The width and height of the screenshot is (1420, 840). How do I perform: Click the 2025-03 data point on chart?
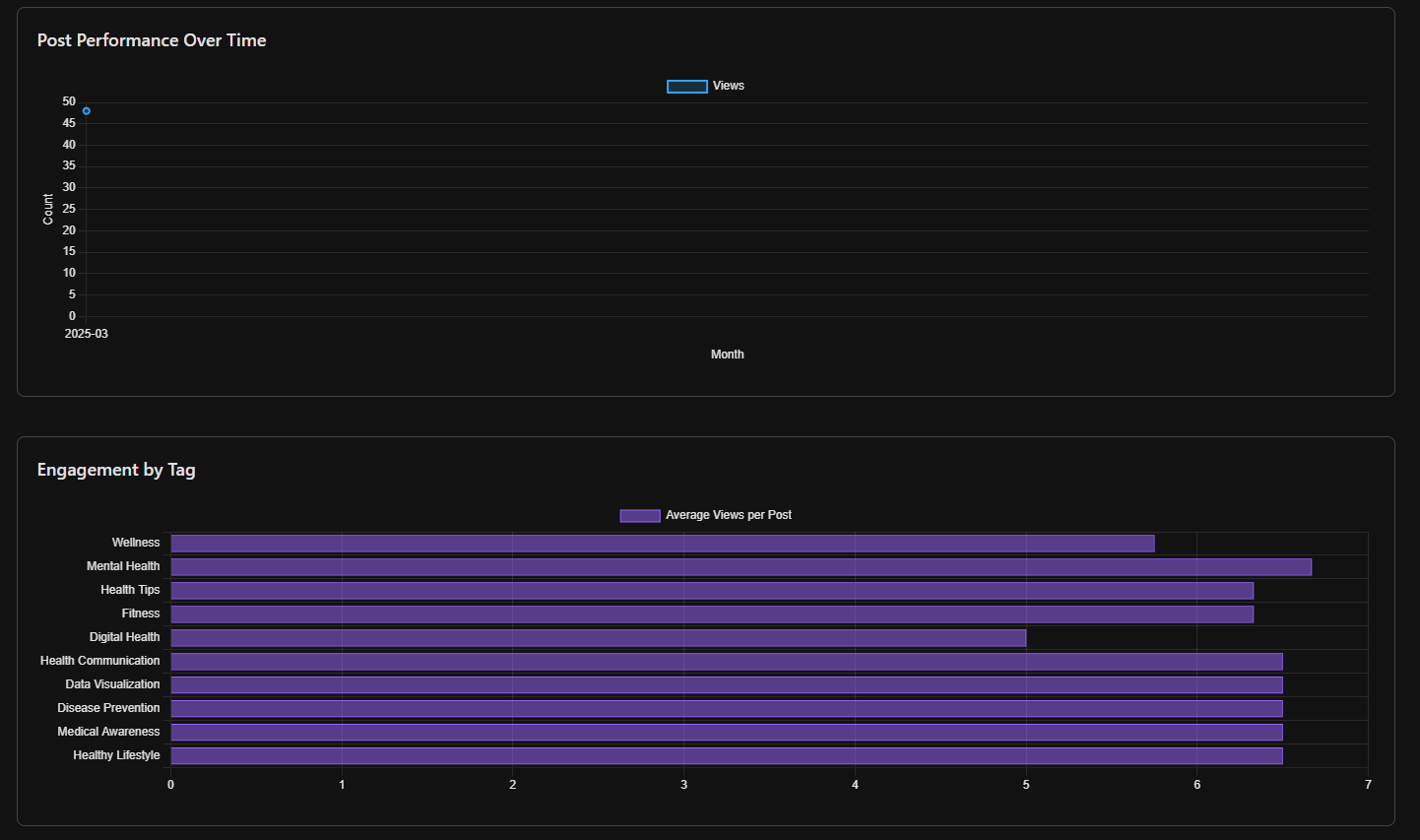coord(87,111)
